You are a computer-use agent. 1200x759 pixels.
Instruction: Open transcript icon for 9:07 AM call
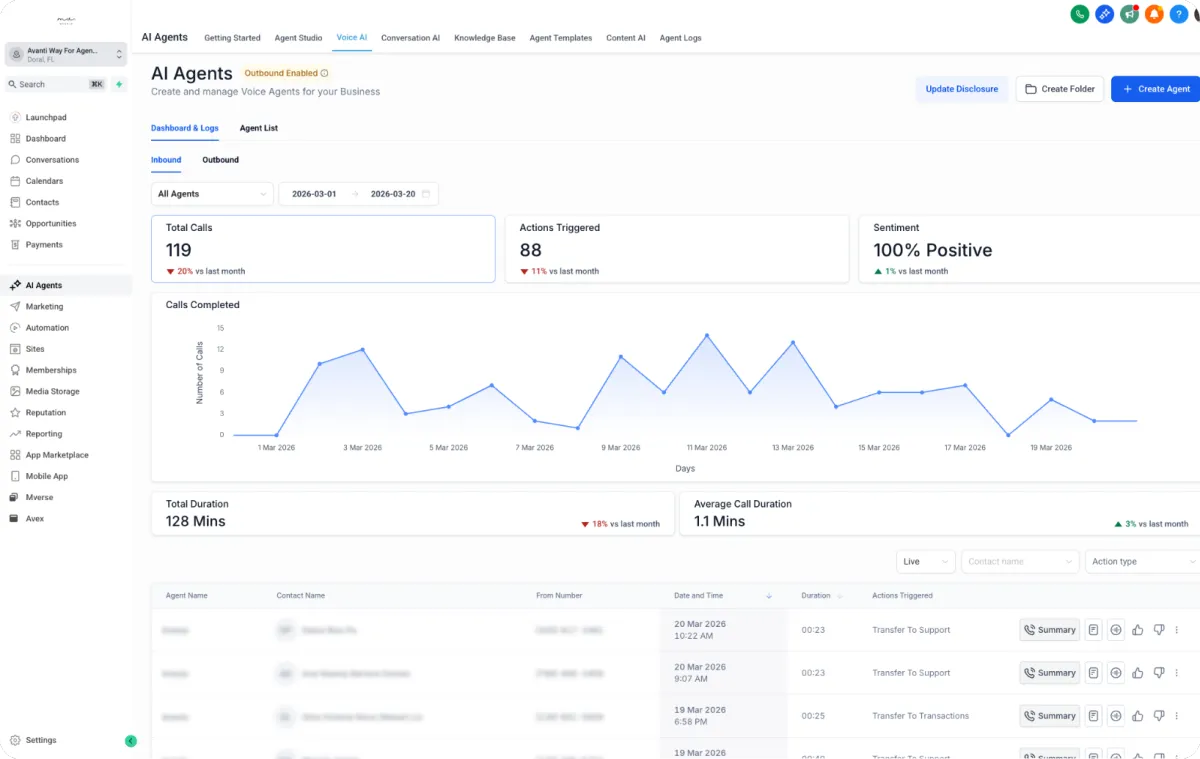(x=1094, y=673)
